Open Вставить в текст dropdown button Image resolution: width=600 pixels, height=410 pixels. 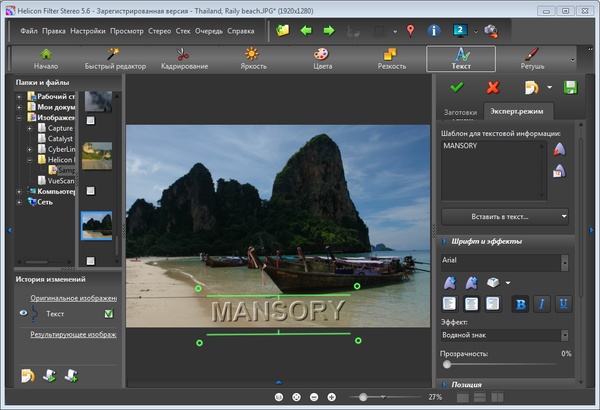(x=505, y=217)
